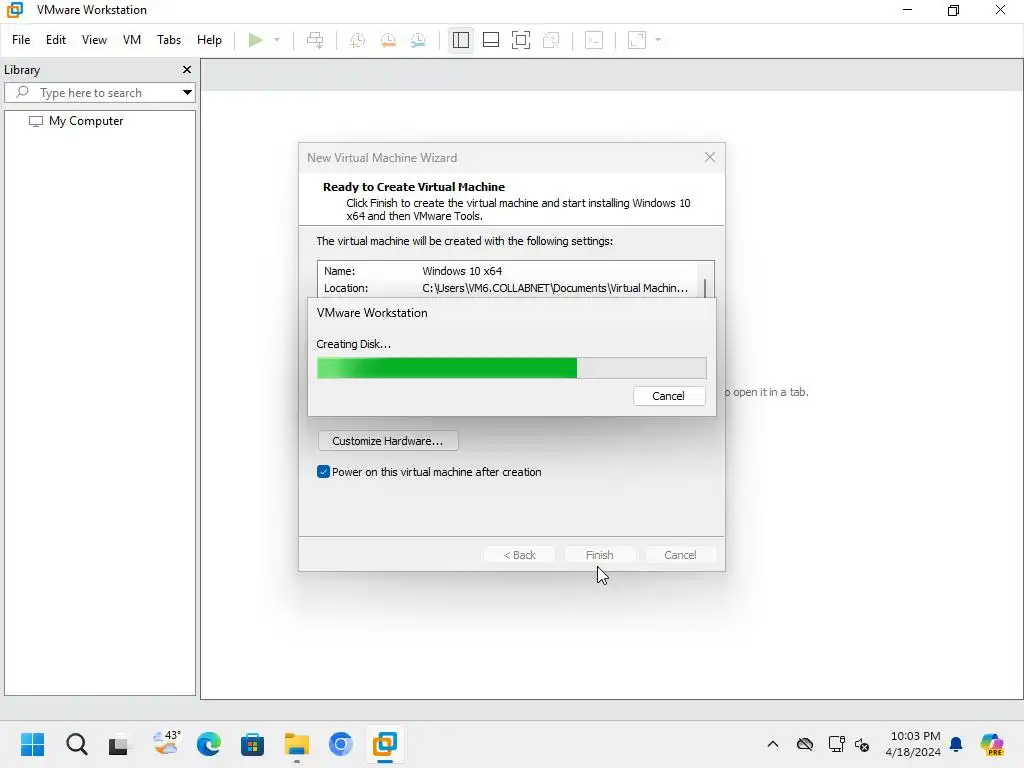Click the Unity mode toolbar icon
Image resolution: width=1024 pixels, height=768 pixels.
[551, 40]
